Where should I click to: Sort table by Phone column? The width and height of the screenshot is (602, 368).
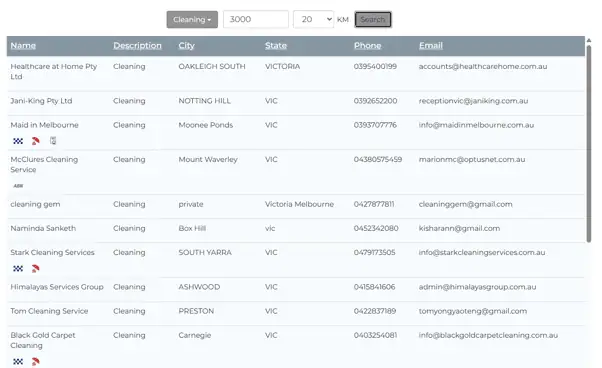pos(367,46)
